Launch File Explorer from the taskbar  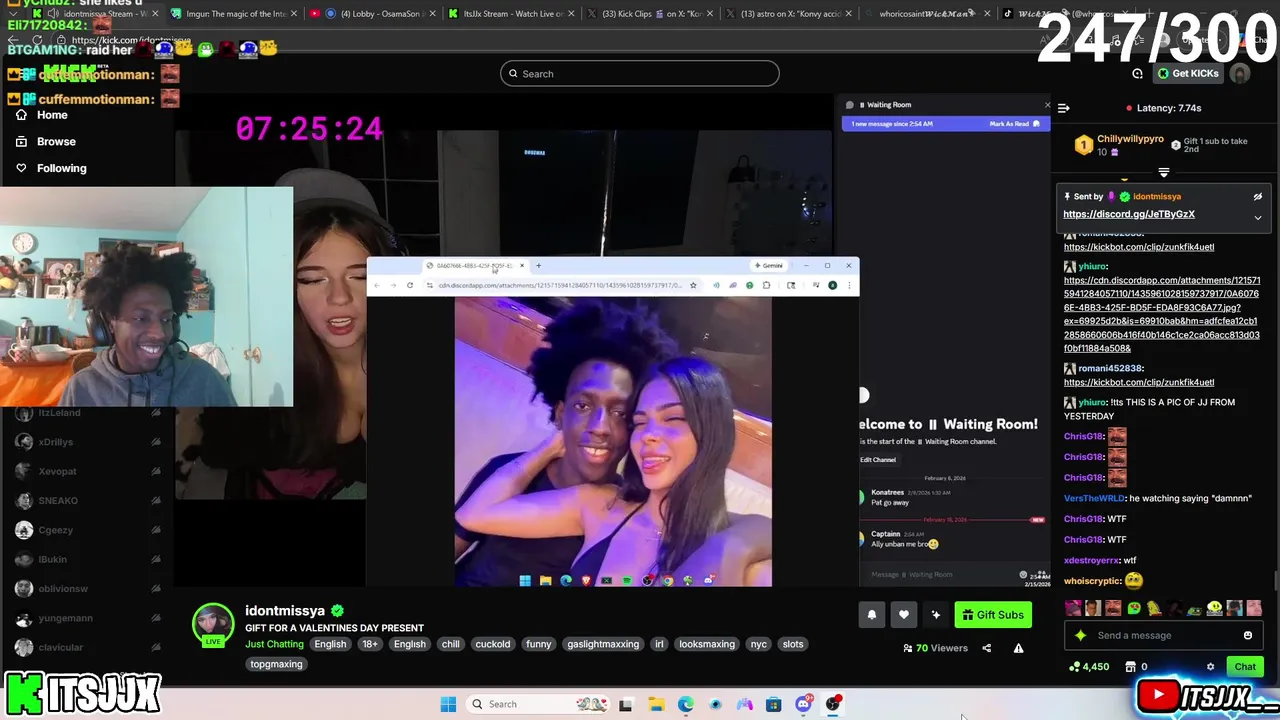pos(656,704)
